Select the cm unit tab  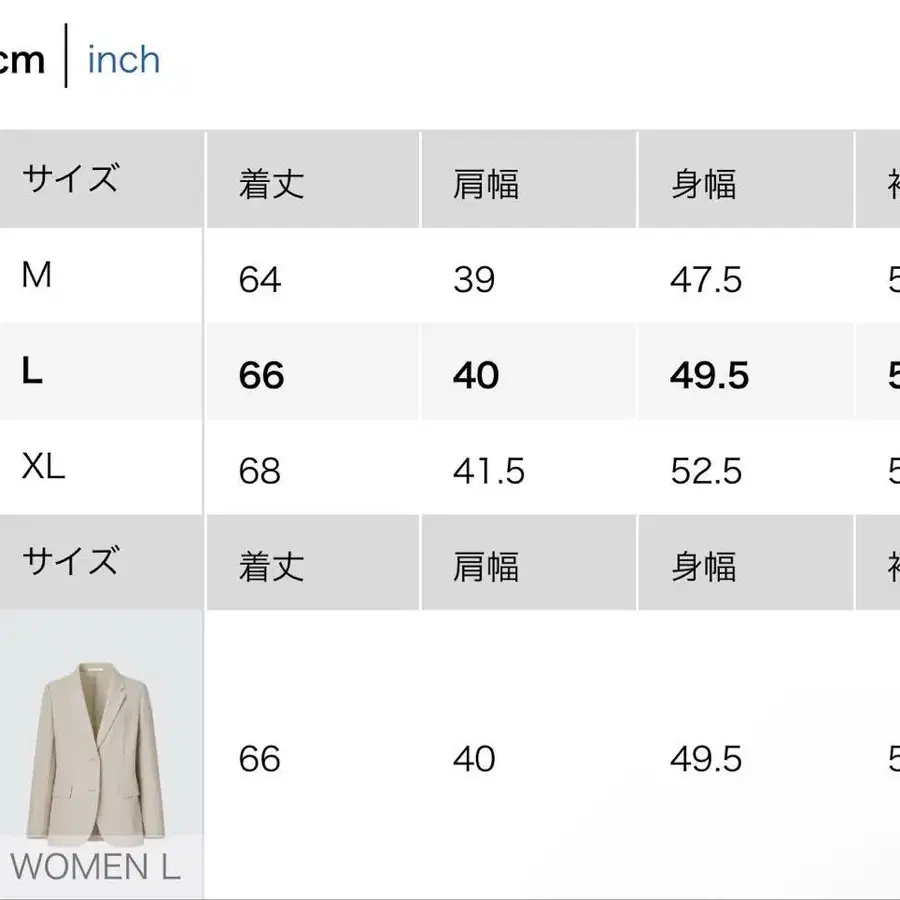22,60
